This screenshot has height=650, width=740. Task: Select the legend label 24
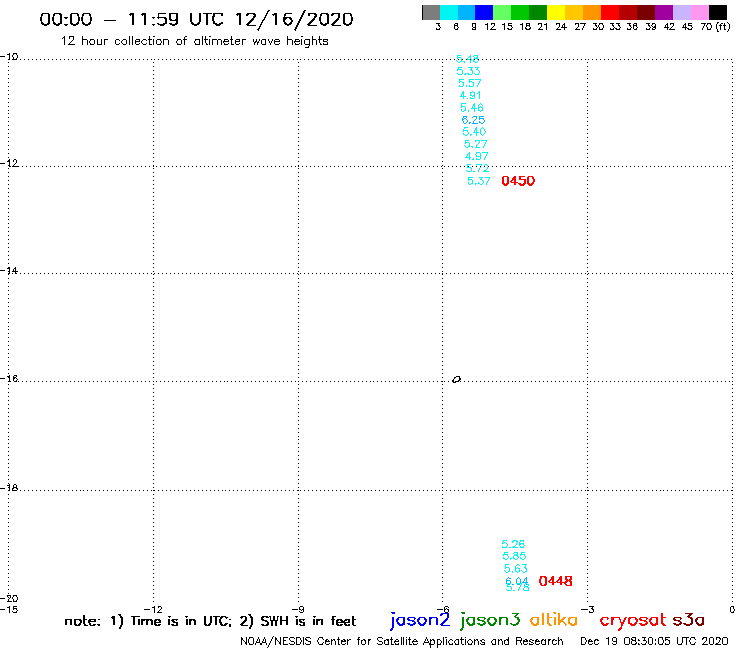(561, 27)
